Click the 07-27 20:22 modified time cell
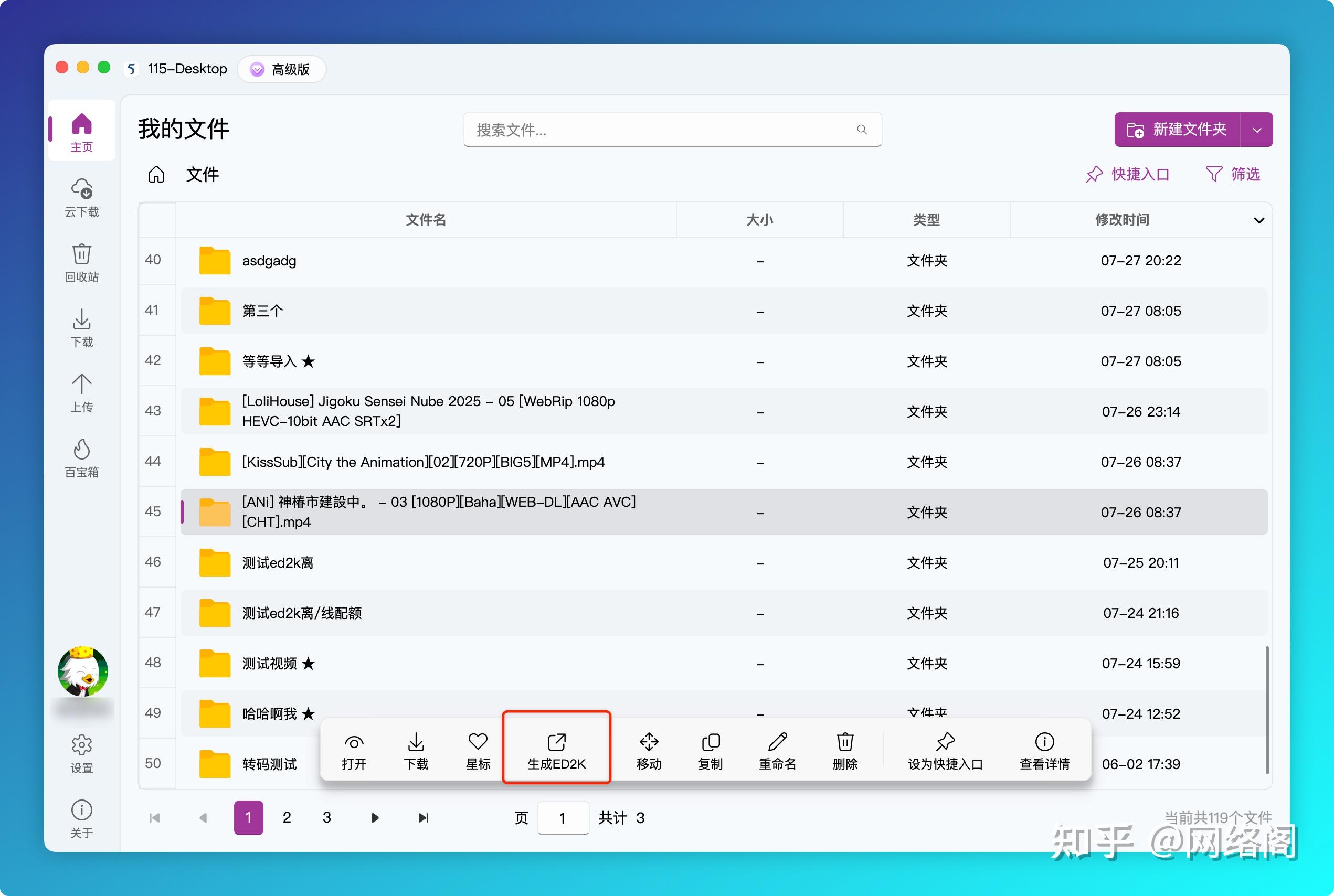 click(1141, 261)
